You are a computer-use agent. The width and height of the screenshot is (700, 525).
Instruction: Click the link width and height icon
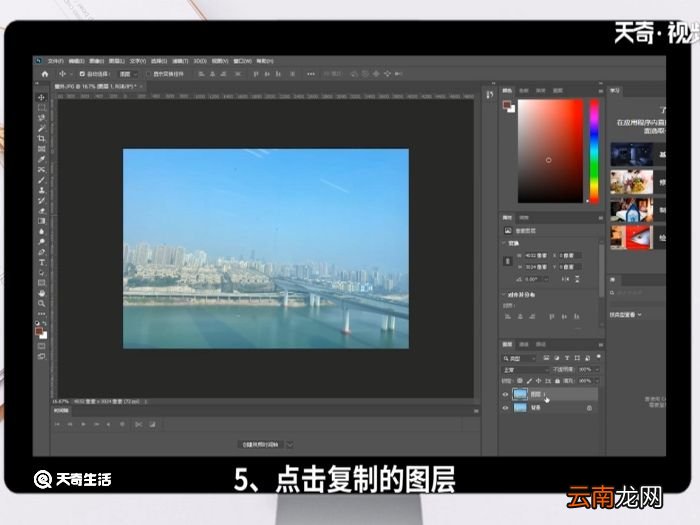point(508,261)
